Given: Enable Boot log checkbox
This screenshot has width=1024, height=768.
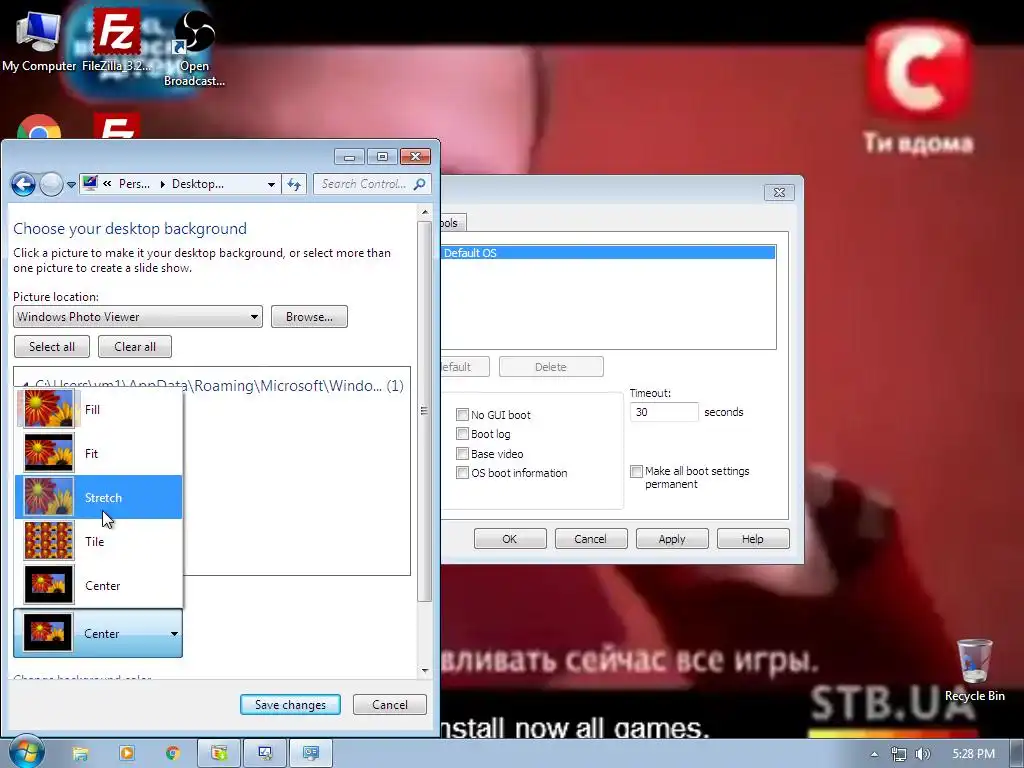Looking at the screenshot, I should tap(462, 434).
